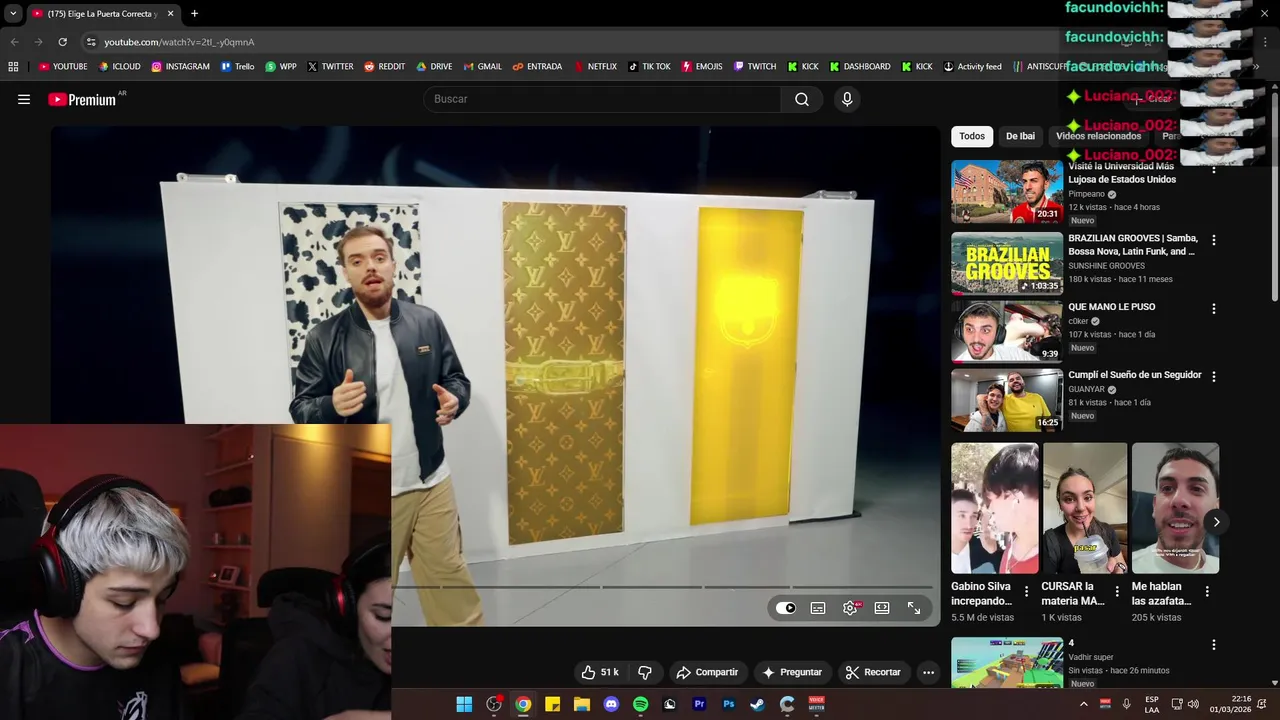Screen dimensions: 1280x720
Task: Click the Recortar clip button
Action: point(873,672)
